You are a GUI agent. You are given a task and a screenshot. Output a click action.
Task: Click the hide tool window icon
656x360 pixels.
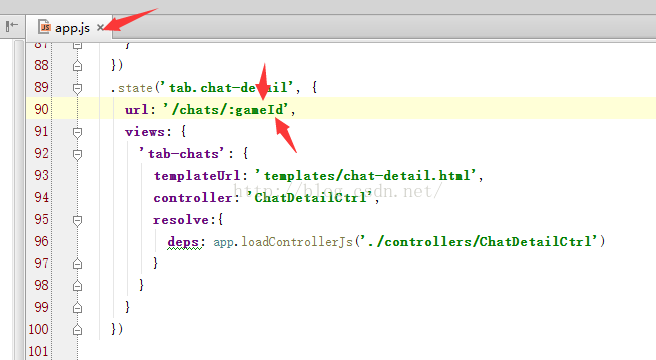coord(12,26)
